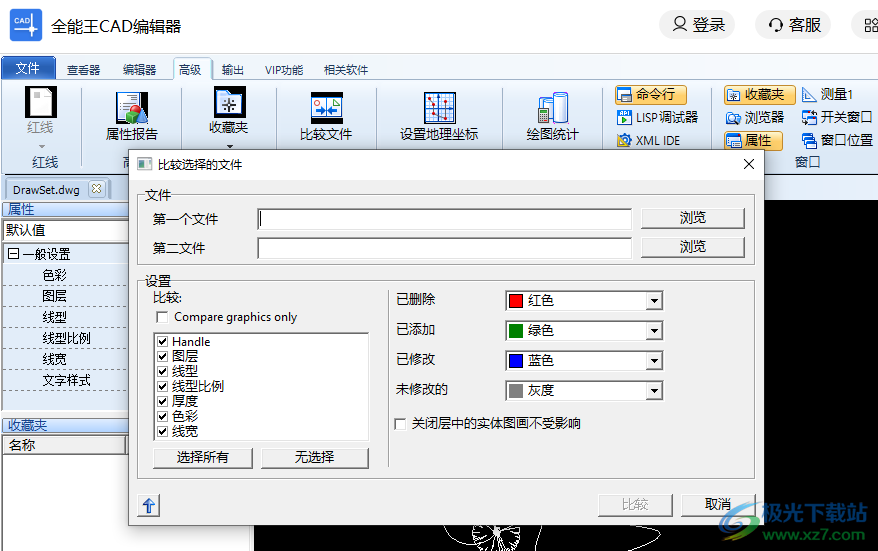Switch to the Viewer (查看器) ribbon tab
Screen dimensions: 878x551
[x=83, y=69]
